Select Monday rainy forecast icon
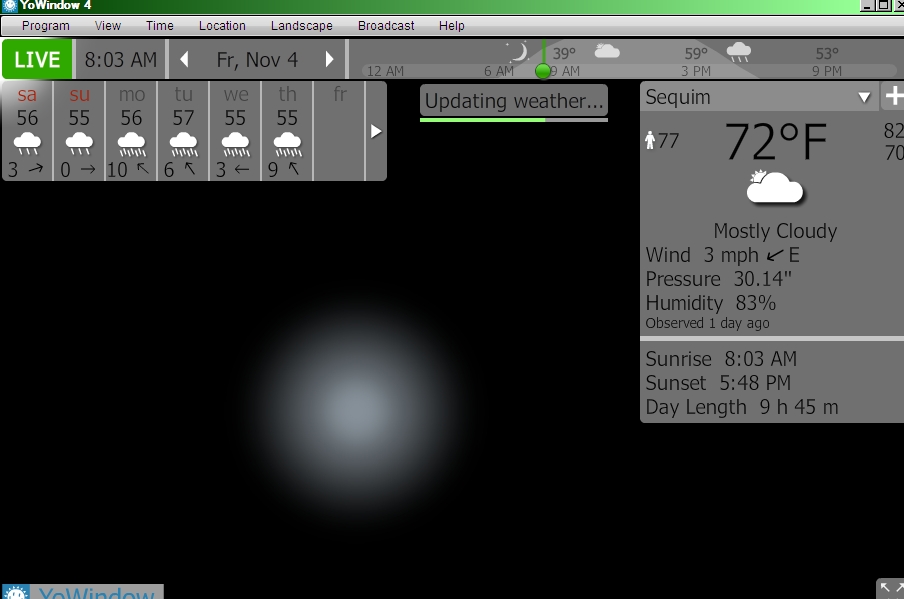 tap(131, 144)
